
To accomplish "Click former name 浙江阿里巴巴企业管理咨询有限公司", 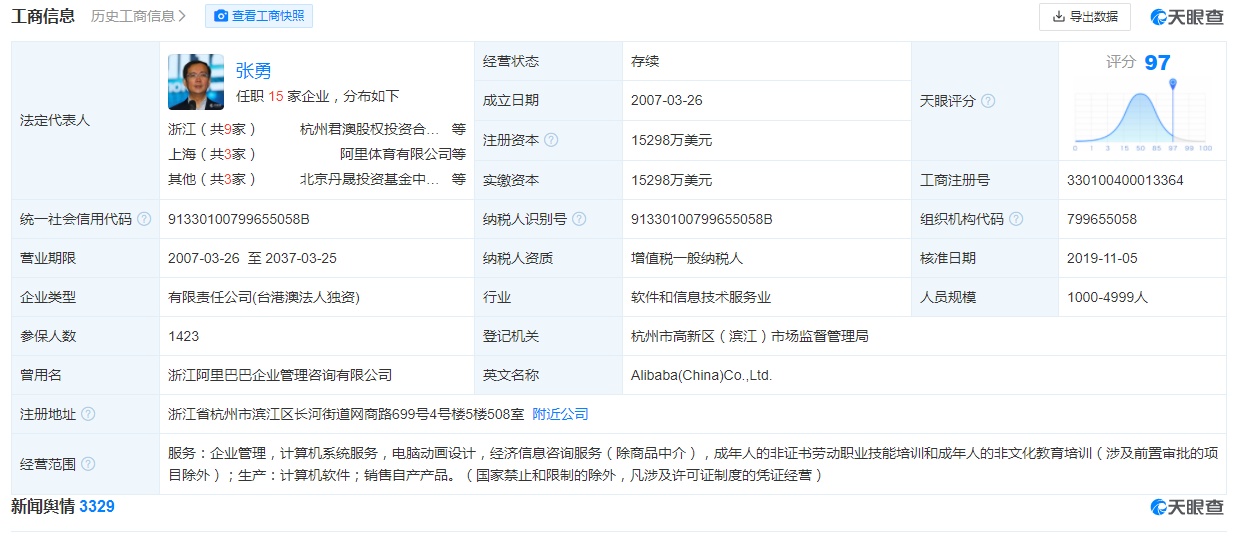I will click(x=280, y=375).
